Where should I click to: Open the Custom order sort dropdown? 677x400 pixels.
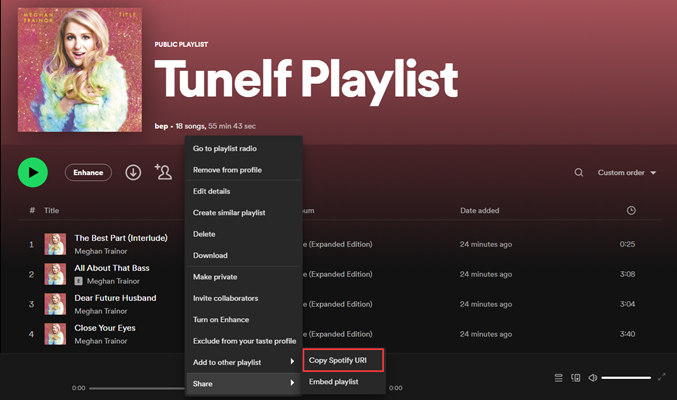point(627,173)
